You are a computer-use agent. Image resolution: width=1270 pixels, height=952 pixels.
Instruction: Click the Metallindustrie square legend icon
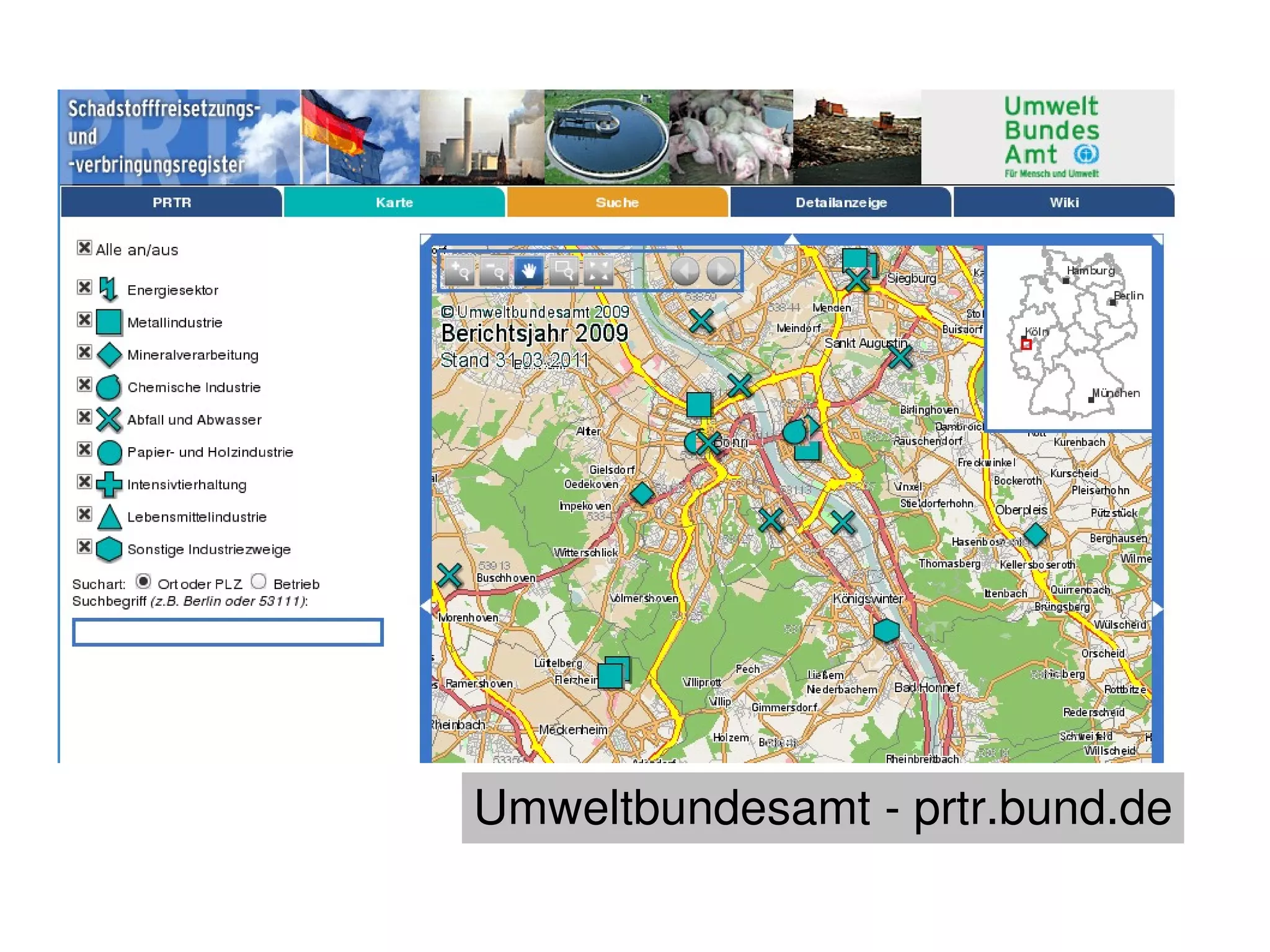point(109,323)
